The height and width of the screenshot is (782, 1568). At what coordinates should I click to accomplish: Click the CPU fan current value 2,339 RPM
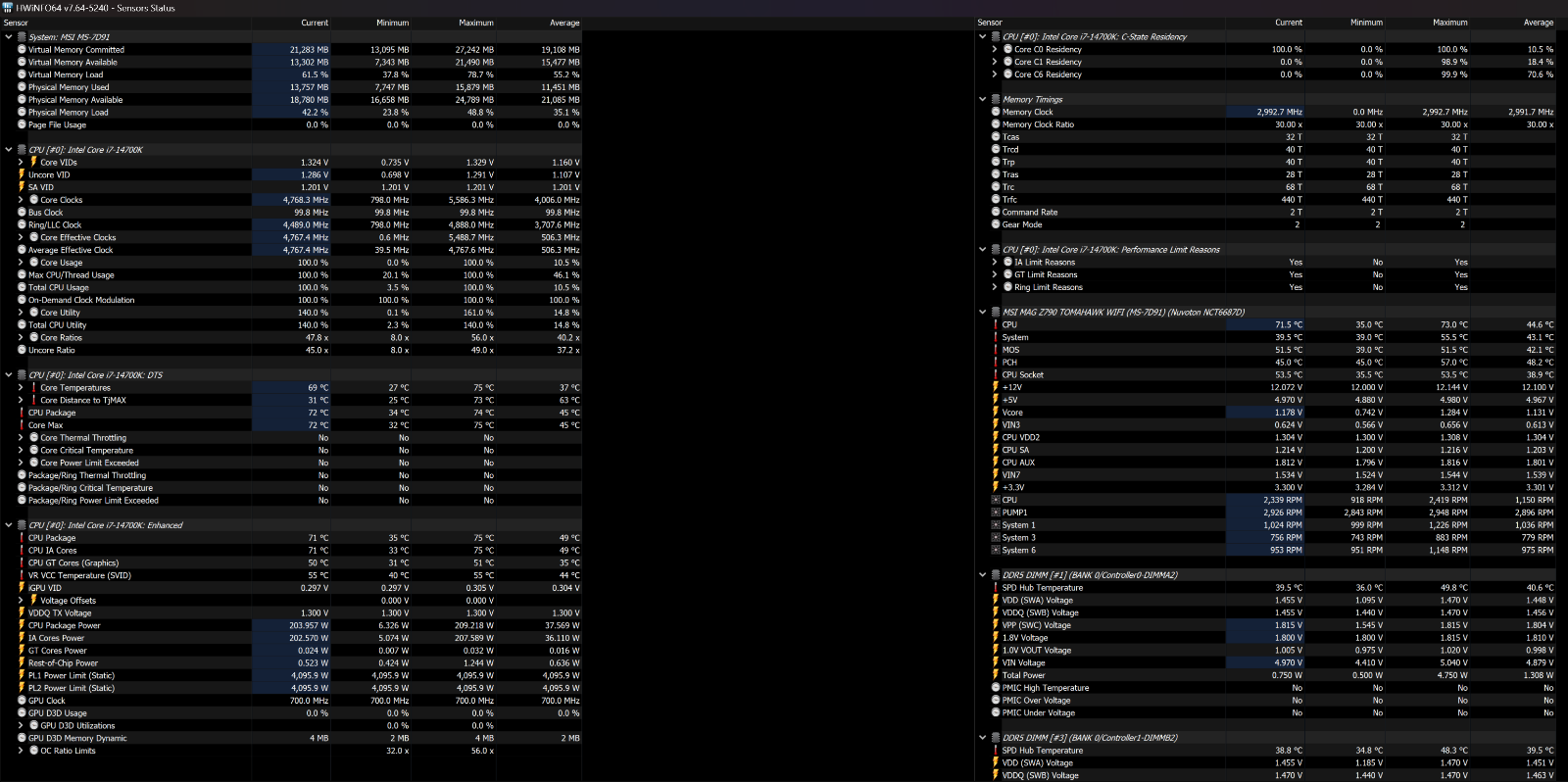[1283, 500]
